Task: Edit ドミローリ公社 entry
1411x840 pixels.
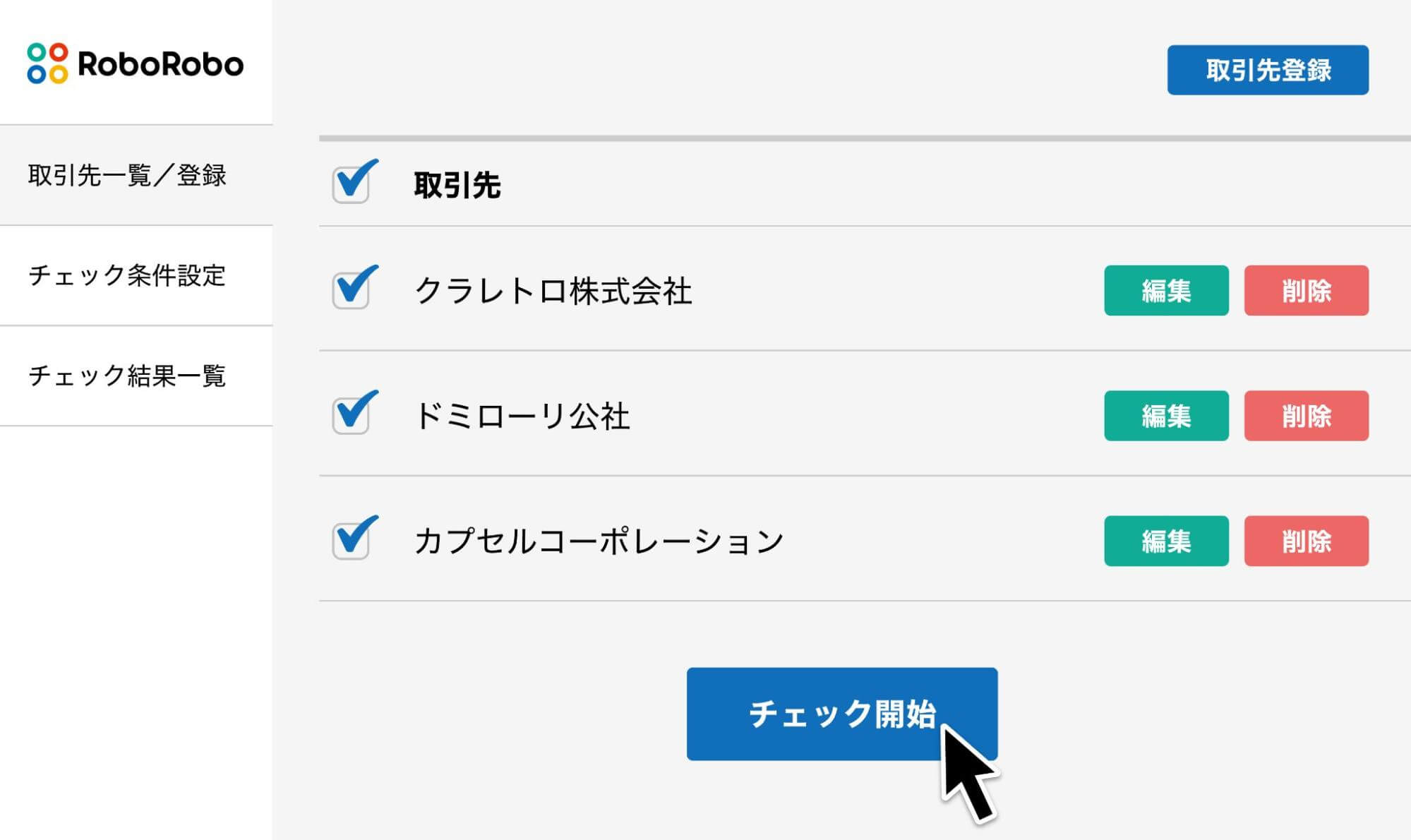Action: pos(1165,416)
